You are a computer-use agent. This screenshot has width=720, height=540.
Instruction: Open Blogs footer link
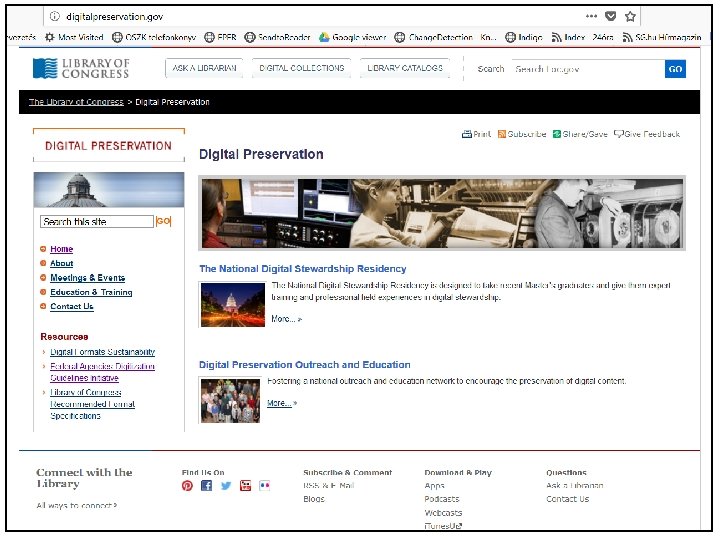314,499
